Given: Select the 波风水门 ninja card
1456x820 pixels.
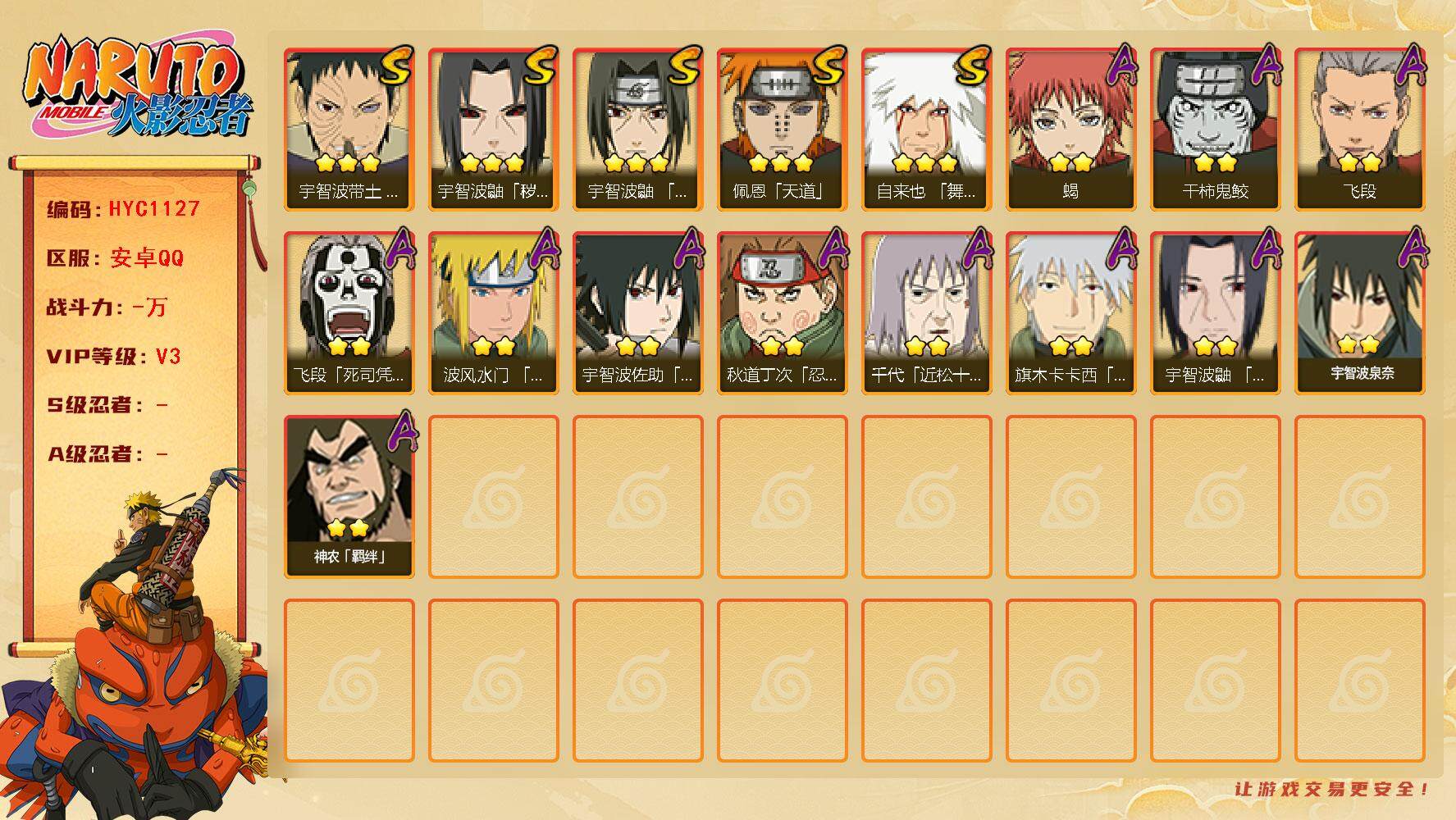Looking at the screenshot, I should click(493, 313).
